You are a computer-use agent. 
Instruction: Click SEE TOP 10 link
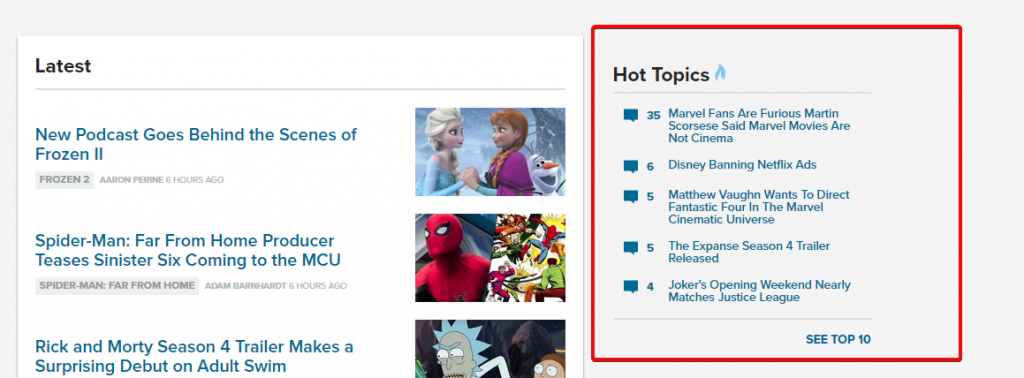coord(838,339)
